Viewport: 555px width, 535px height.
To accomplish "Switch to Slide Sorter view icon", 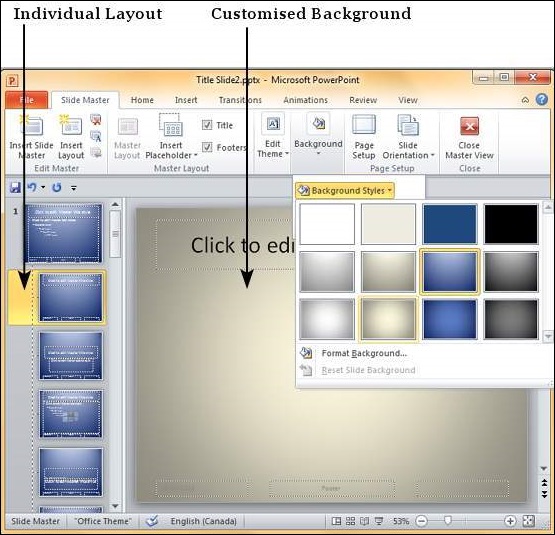I will [350, 521].
